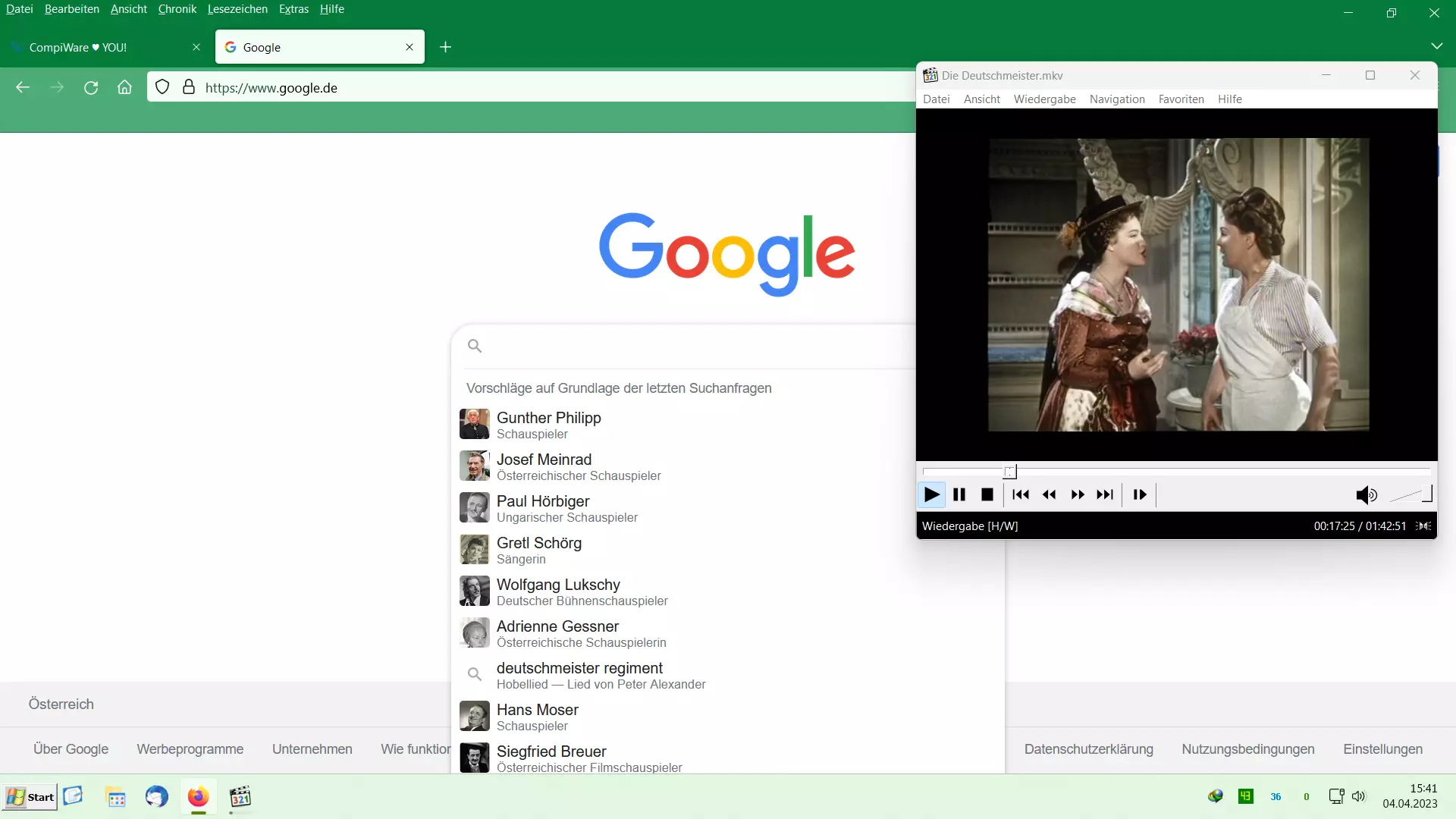The width and height of the screenshot is (1456, 819).
Task: Click the Play button in media player
Action: [x=931, y=494]
